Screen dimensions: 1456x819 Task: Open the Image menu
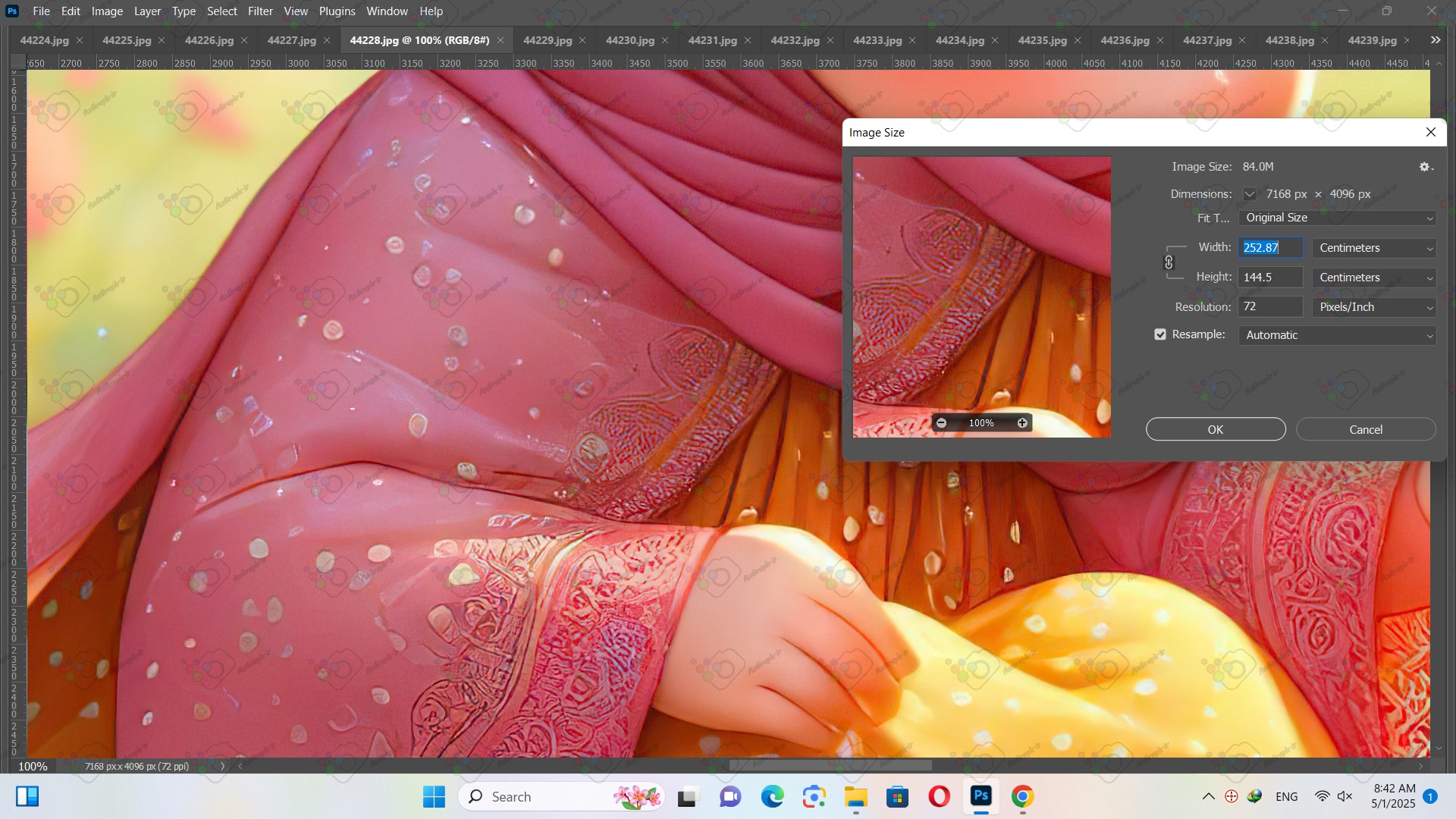click(107, 11)
